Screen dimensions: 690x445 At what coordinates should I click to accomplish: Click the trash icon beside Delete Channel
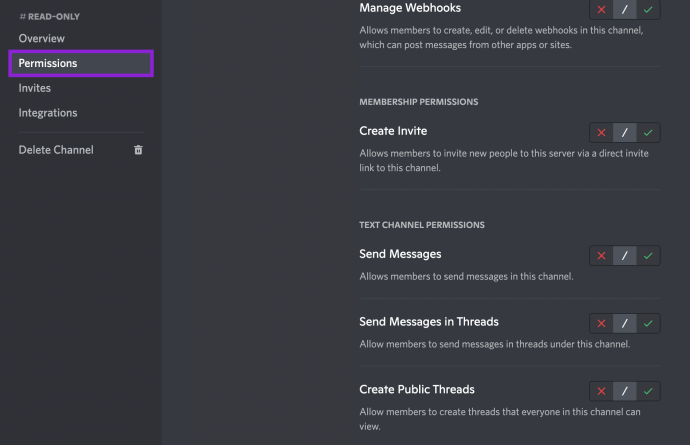click(x=138, y=150)
